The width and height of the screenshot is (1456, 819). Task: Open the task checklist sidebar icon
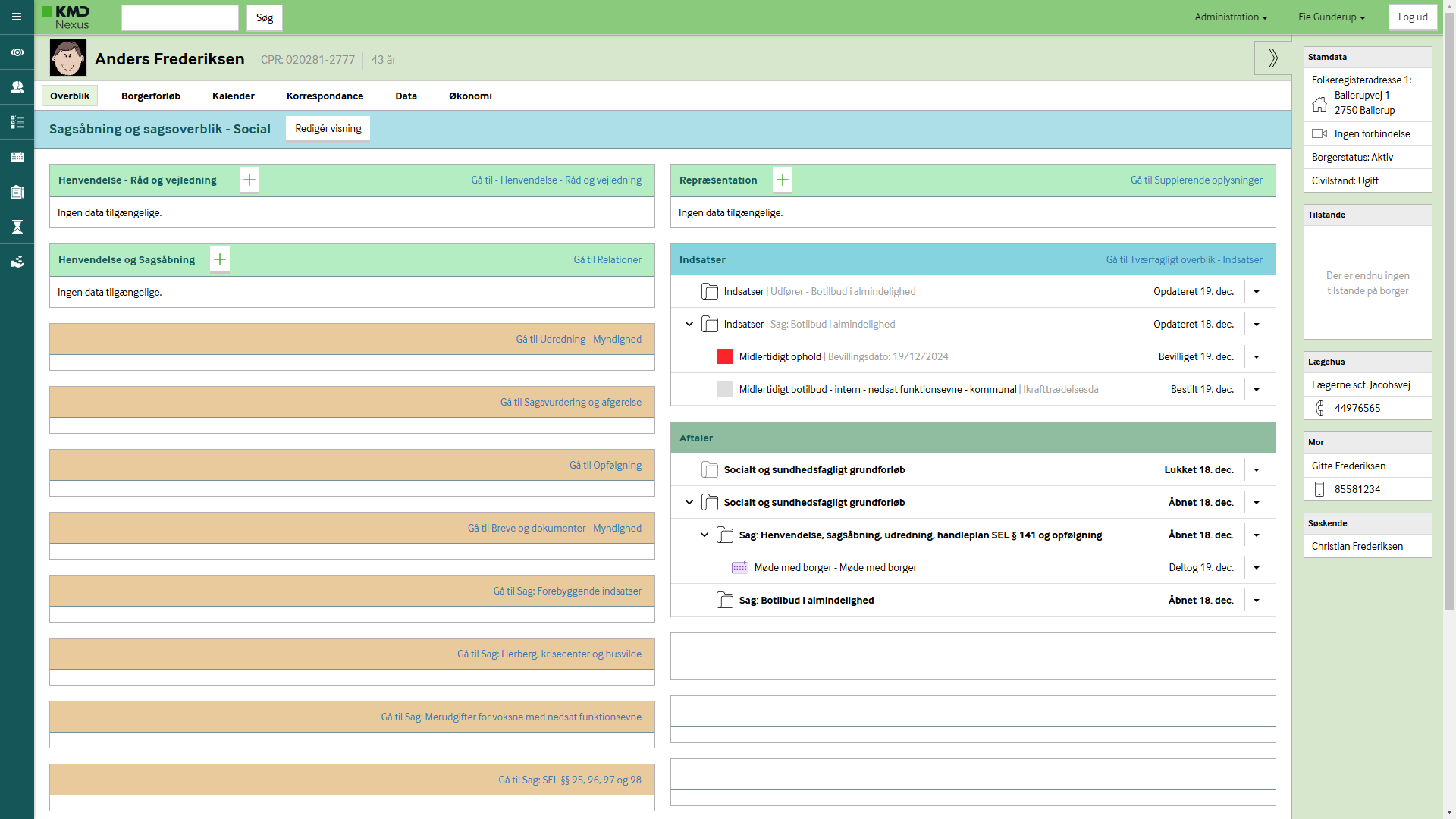coord(17,122)
